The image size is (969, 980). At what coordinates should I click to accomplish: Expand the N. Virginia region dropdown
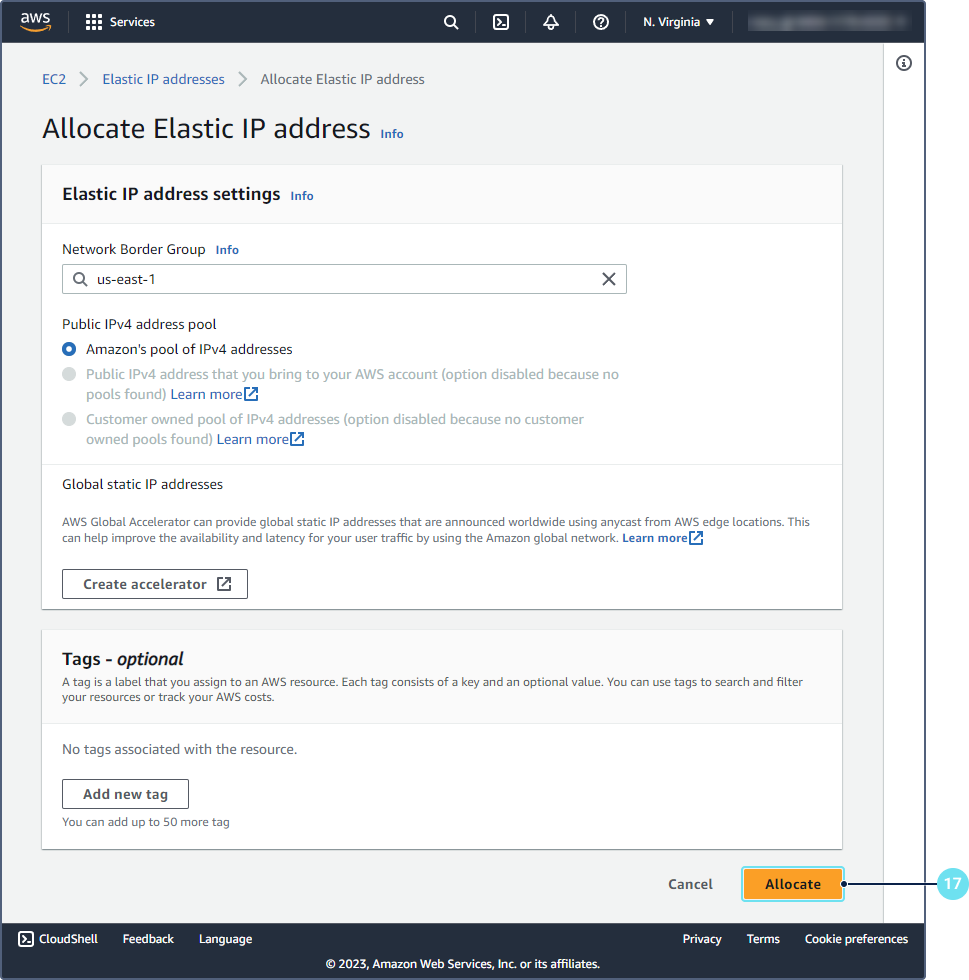[x=679, y=22]
